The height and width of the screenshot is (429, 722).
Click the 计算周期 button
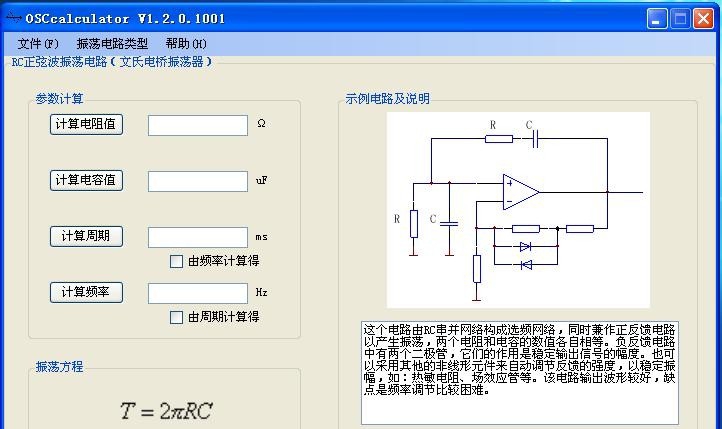click(x=86, y=236)
